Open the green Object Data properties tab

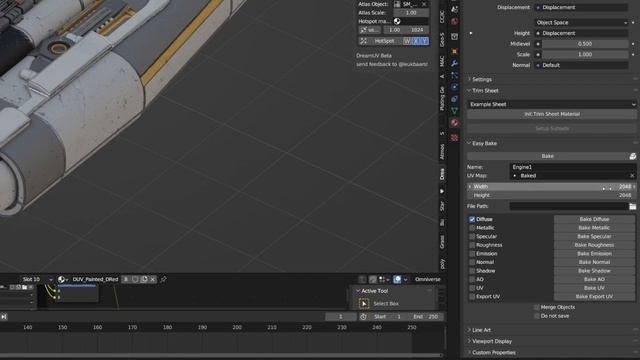point(454,111)
